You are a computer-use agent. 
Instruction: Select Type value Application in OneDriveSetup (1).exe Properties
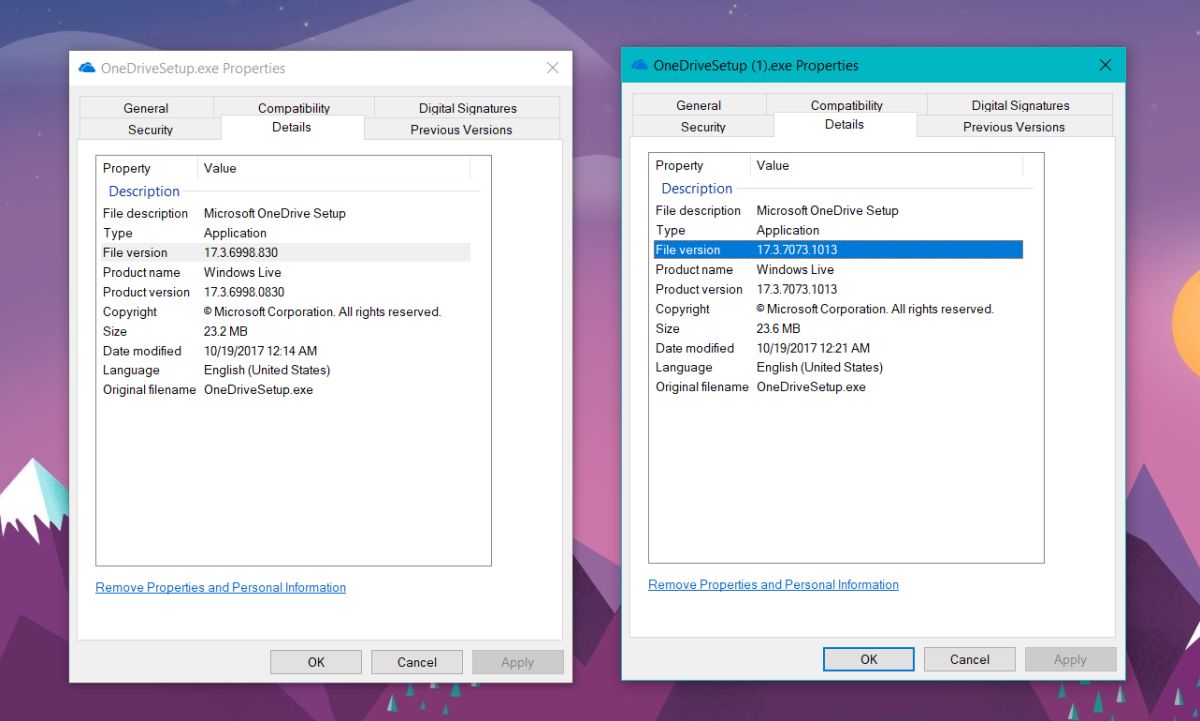pyautogui.click(x=788, y=230)
